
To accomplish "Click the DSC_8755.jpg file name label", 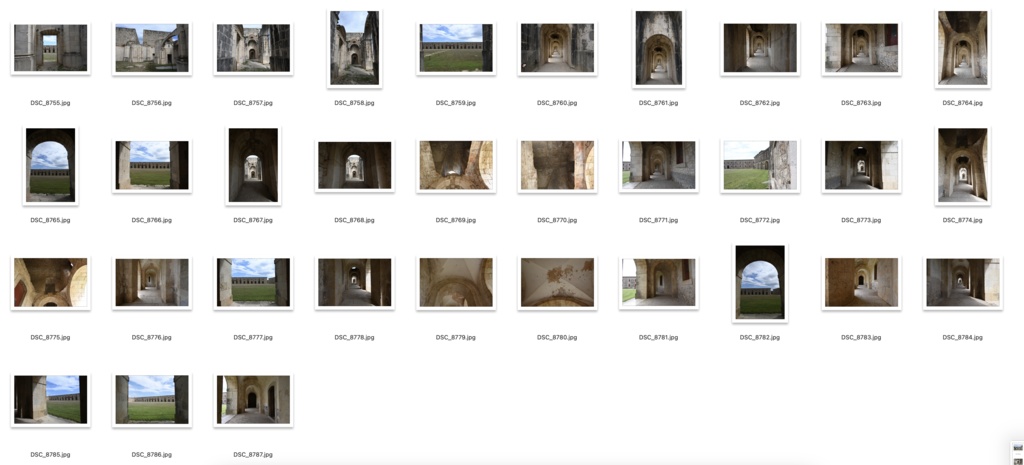I will (50, 103).
